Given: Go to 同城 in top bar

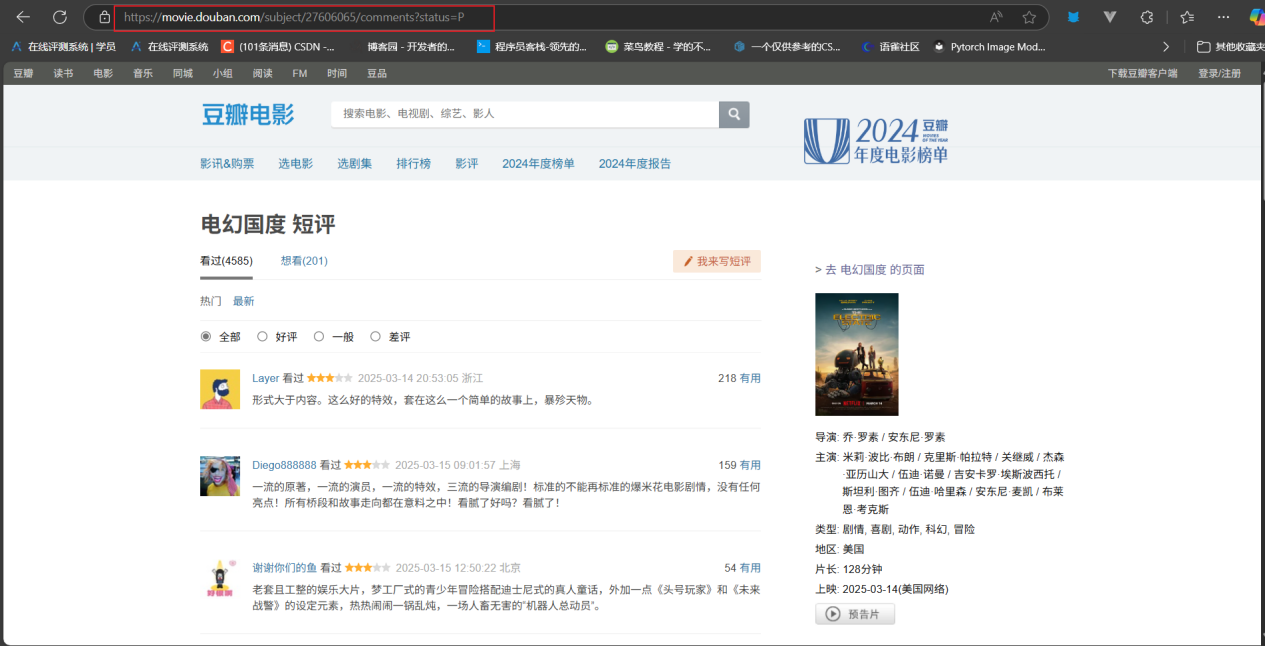Looking at the screenshot, I should [x=182, y=73].
